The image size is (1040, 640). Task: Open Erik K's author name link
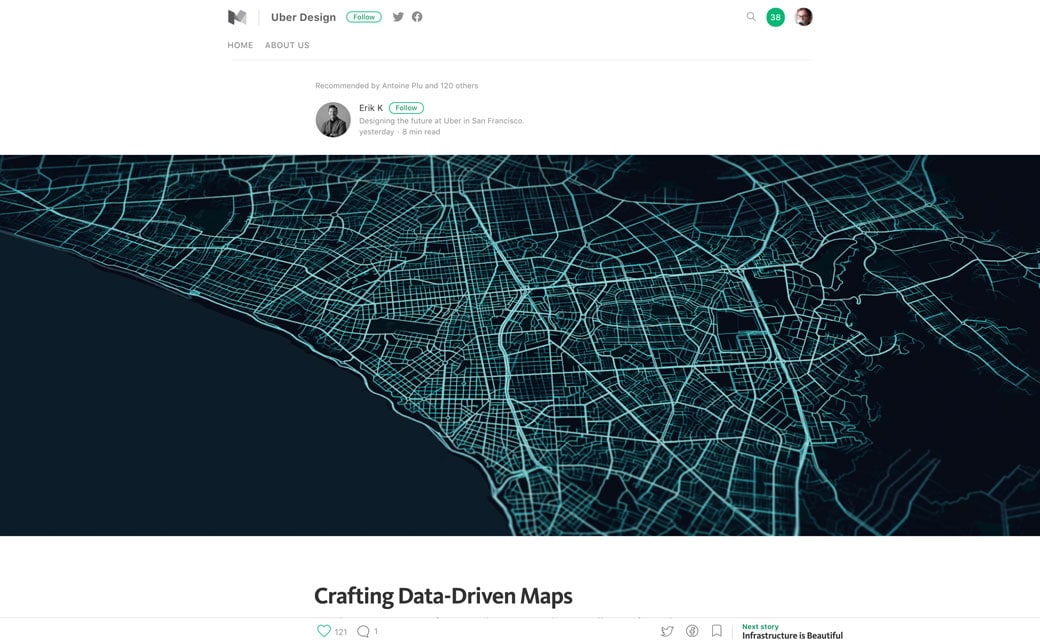pyautogui.click(x=371, y=108)
